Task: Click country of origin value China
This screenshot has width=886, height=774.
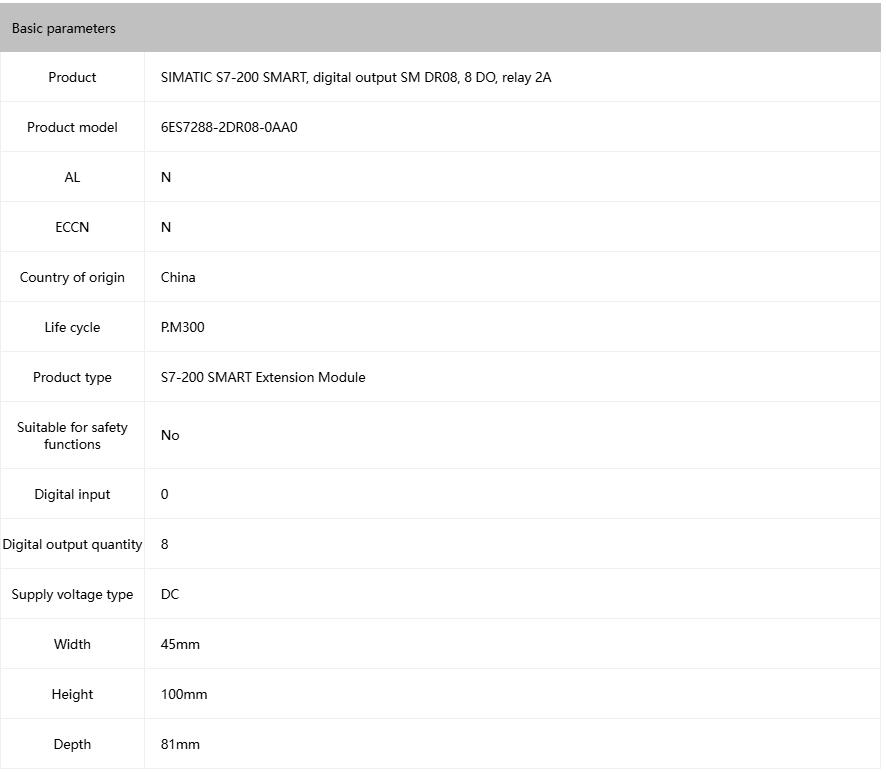Action: [x=178, y=277]
